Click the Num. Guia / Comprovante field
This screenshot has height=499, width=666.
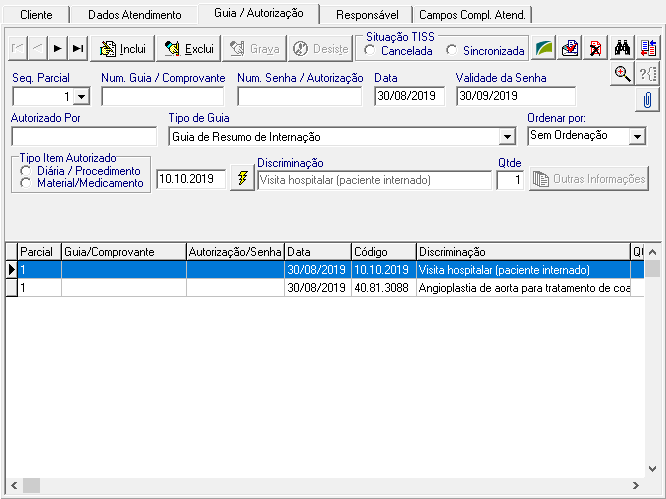[163, 96]
